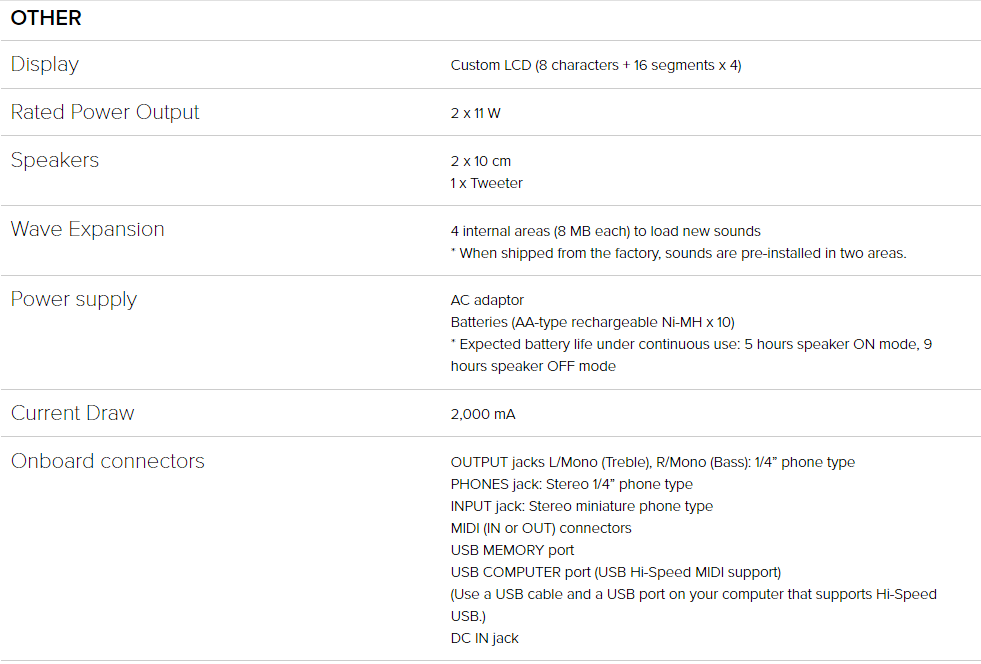Click the OTHER section heading
Viewport: 981px width, 664px height.
pyautogui.click(x=46, y=18)
